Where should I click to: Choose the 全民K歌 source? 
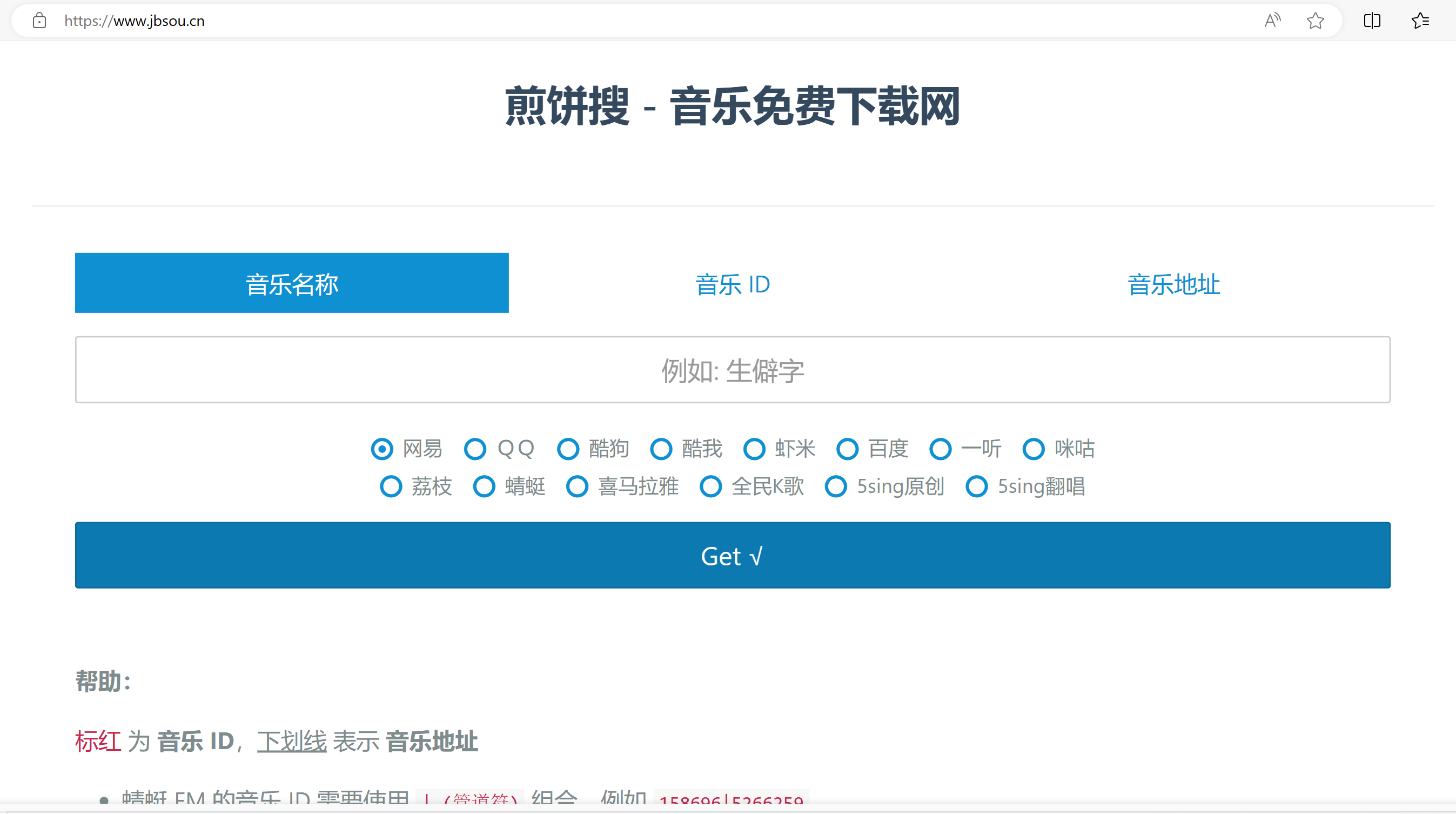click(711, 486)
